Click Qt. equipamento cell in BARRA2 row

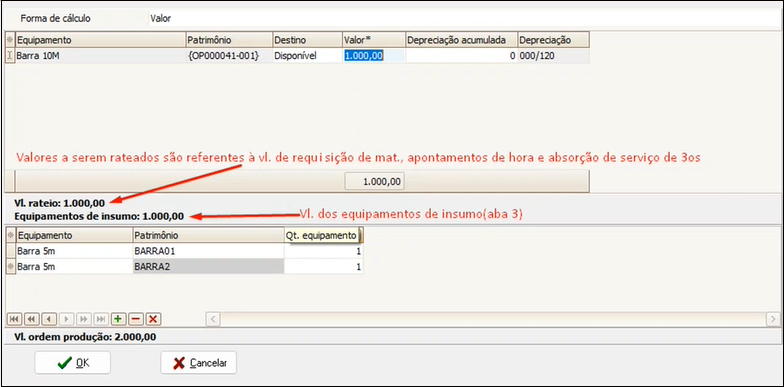click(x=324, y=266)
